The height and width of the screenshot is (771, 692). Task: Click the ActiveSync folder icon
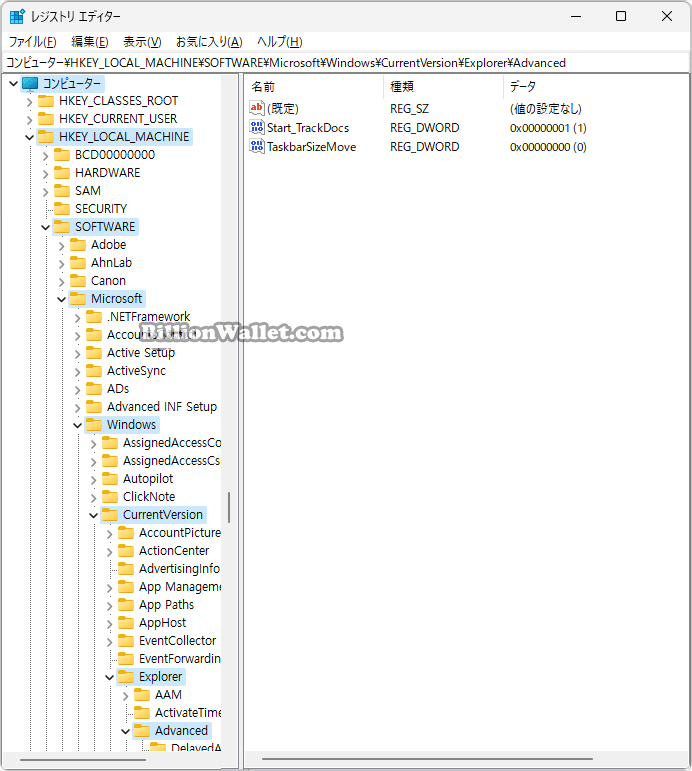94,371
